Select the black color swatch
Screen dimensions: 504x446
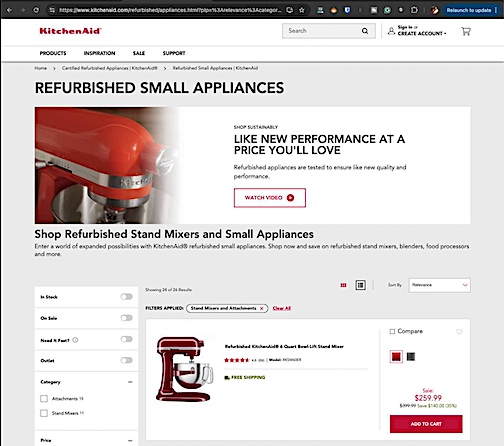coord(411,357)
